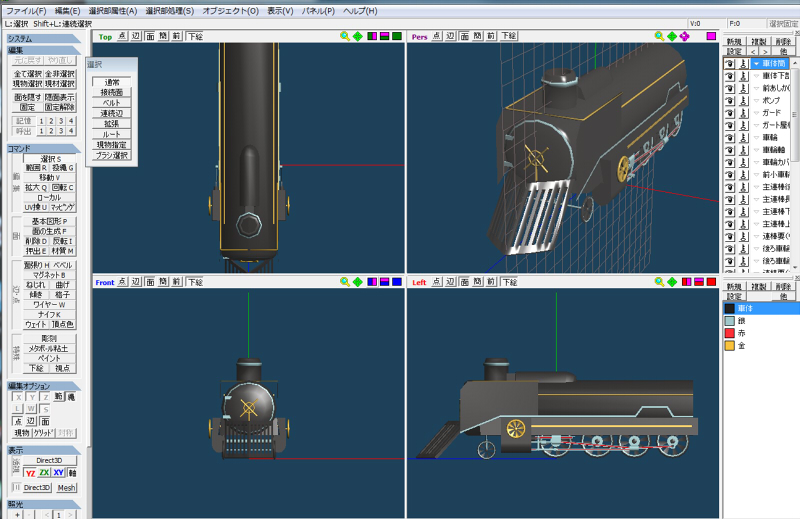Click the magnifier zoom icon in Left view
The height and width of the screenshot is (519, 800).
pyautogui.click(x=659, y=282)
